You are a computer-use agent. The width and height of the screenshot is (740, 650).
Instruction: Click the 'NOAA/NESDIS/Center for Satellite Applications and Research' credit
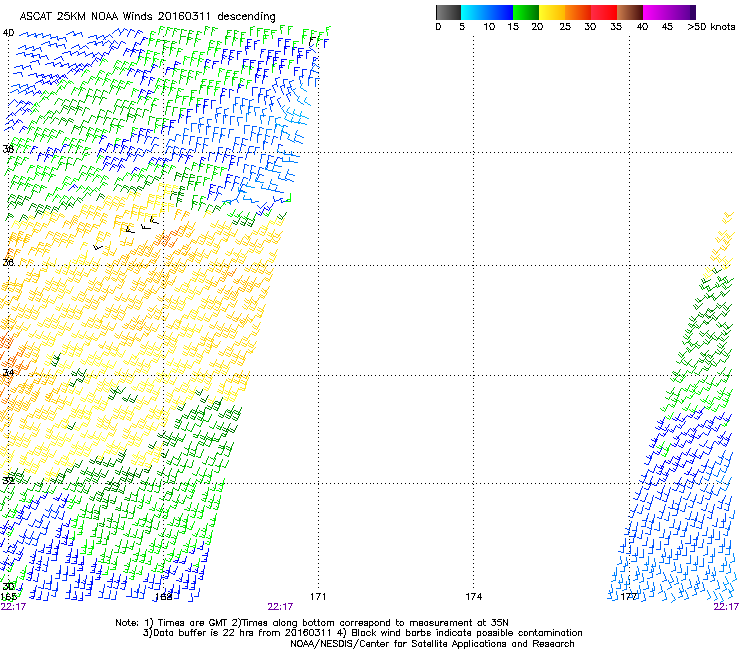pyautogui.click(x=432, y=644)
